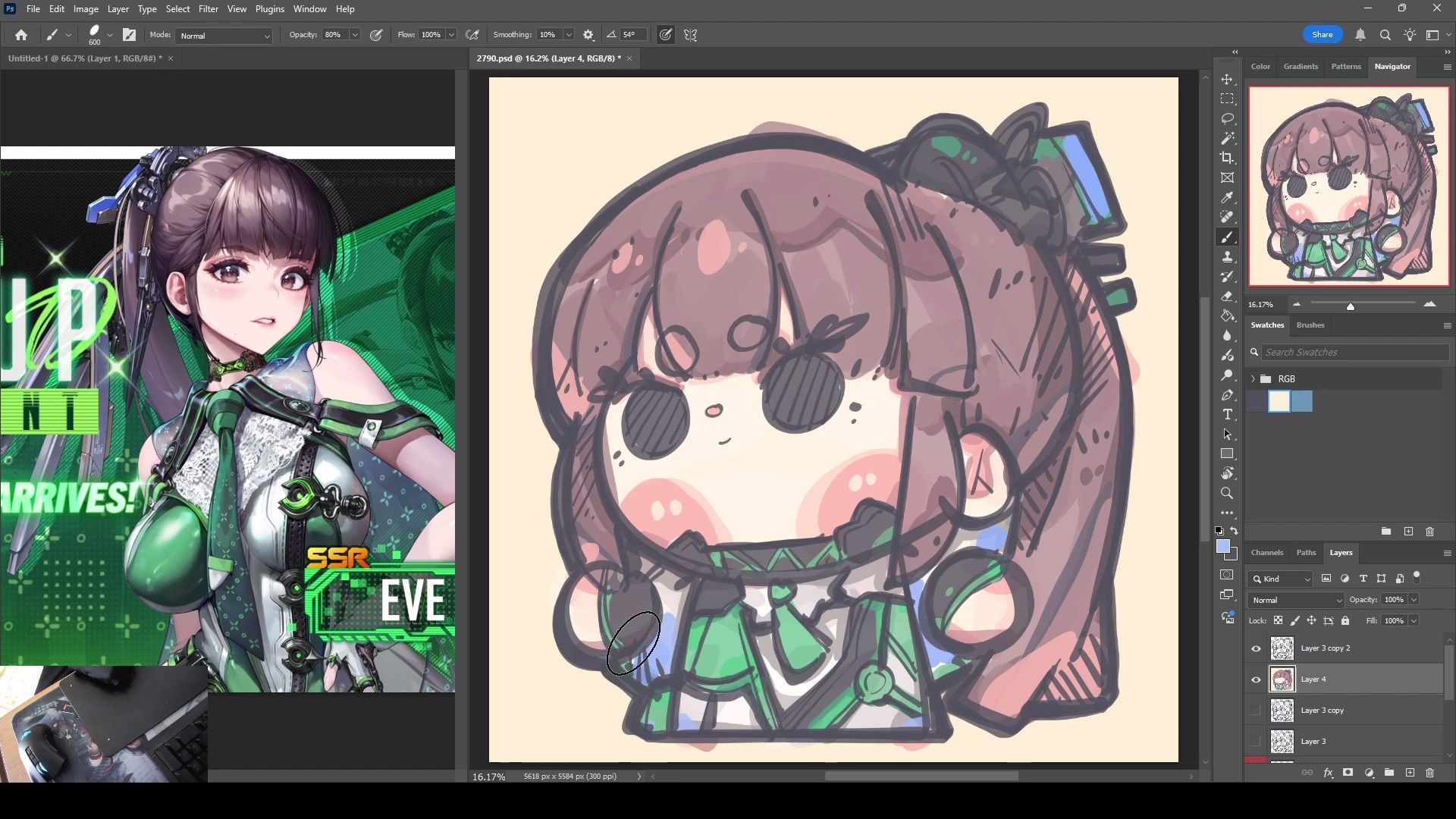Open brush settings gear for smoothing
This screenshot has width=1456, height=819.
coord(588,35)
